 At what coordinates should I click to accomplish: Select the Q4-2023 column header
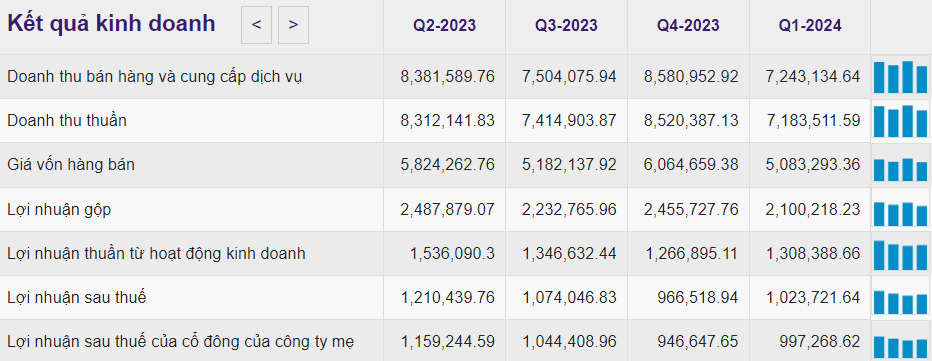(688, 26)
